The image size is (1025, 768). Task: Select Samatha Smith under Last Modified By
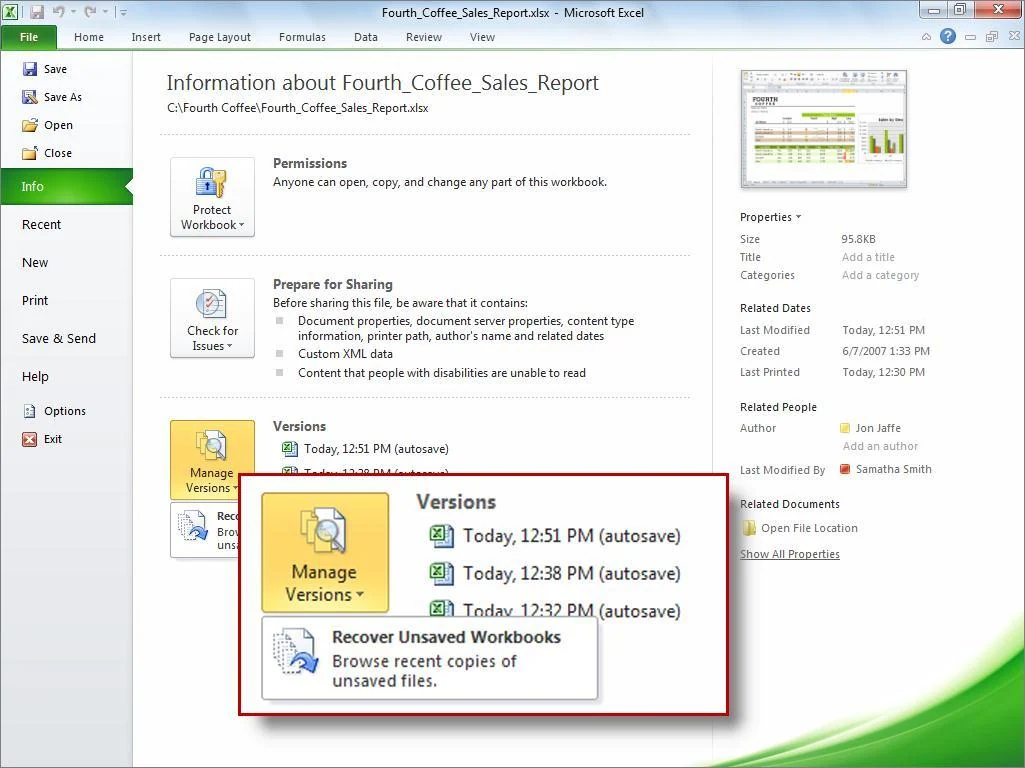[x=886, y=469]
